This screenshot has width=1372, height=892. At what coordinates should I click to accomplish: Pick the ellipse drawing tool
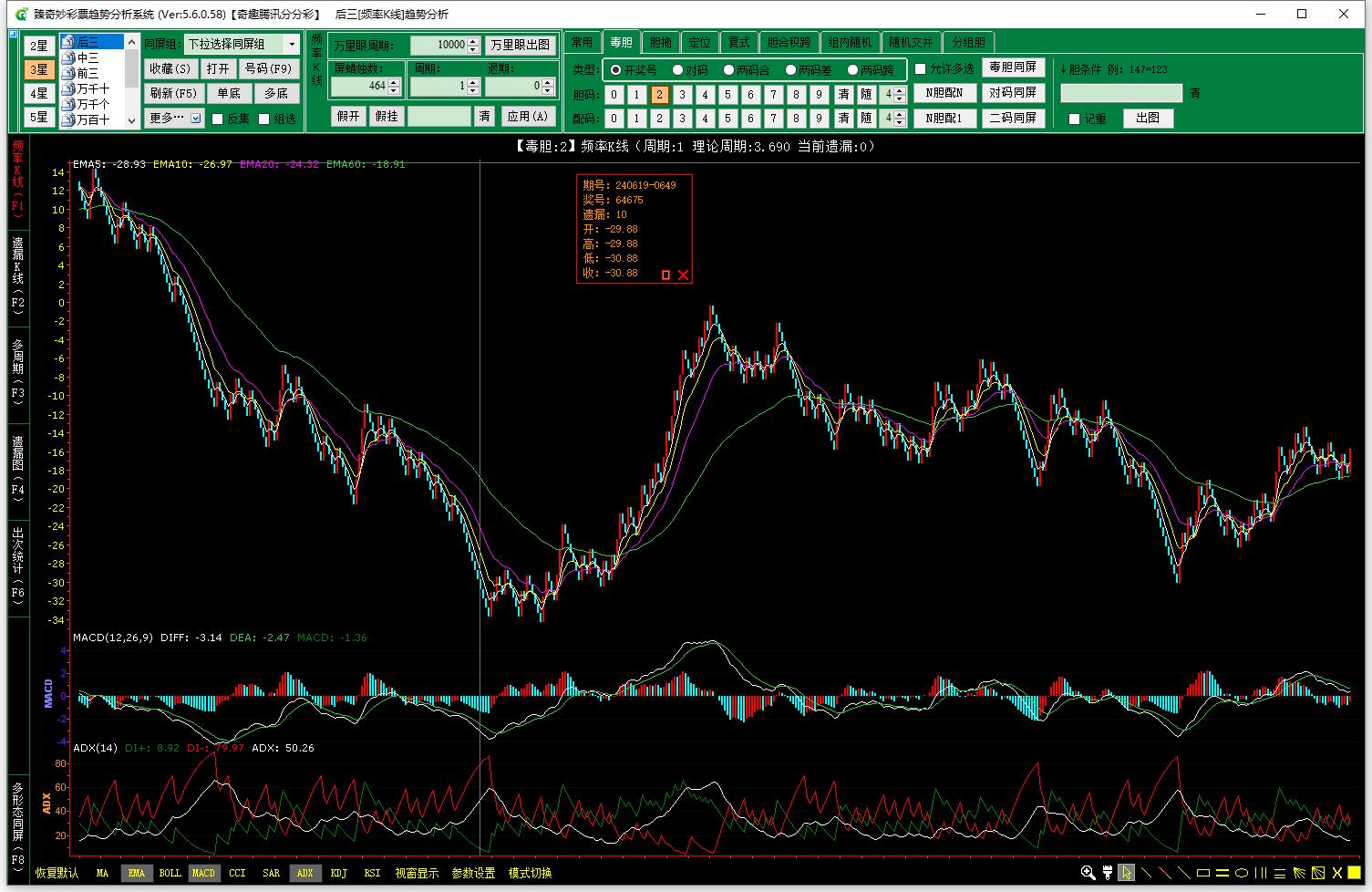pos(1242,873)
